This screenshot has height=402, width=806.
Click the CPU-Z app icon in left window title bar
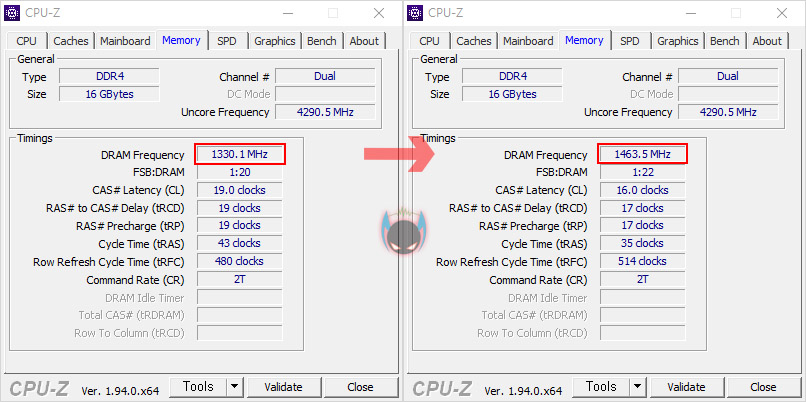12,13
